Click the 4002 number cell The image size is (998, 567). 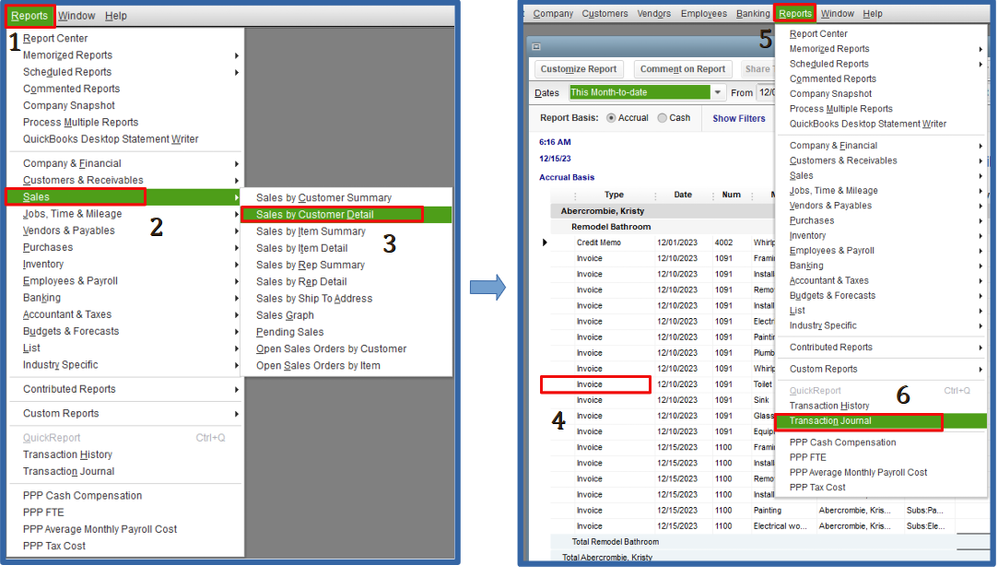tap(724, 242)
